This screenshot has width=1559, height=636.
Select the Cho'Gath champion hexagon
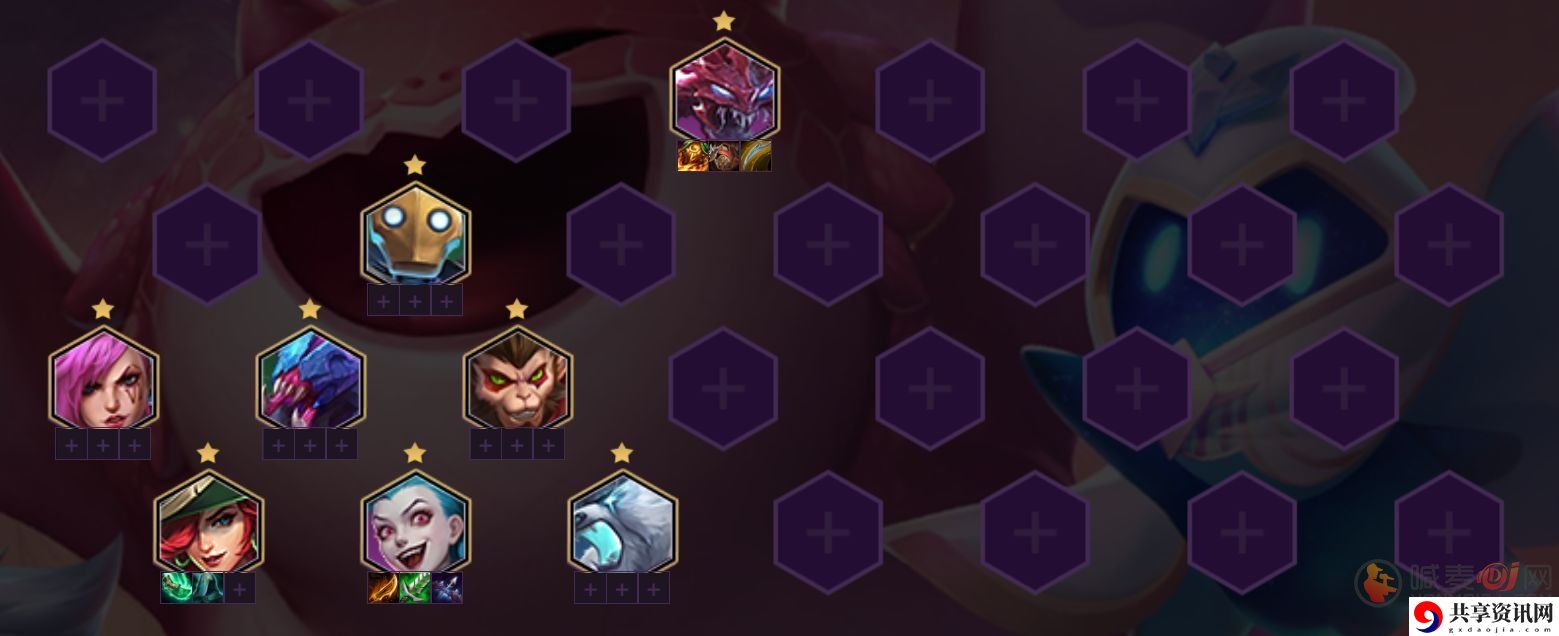[724, 88]
